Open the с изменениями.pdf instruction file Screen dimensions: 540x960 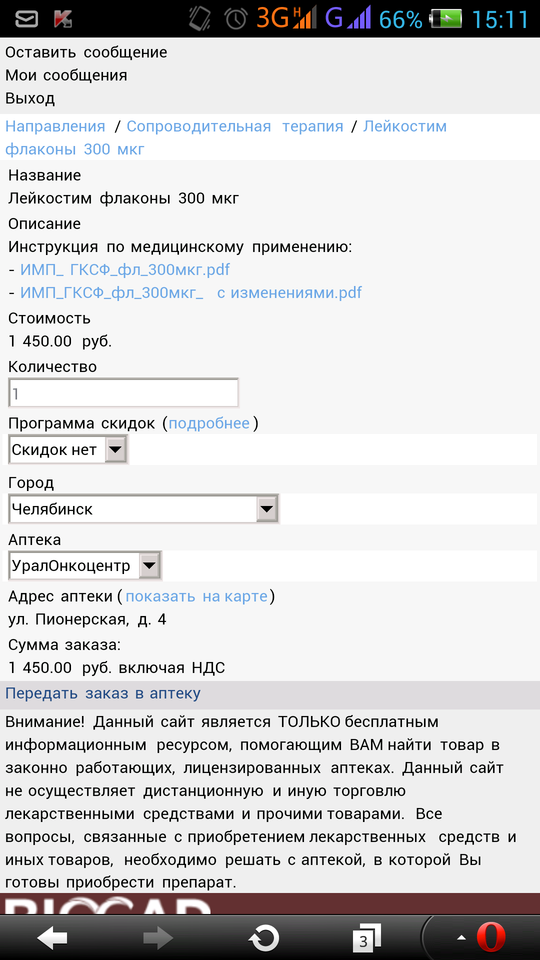191,293
